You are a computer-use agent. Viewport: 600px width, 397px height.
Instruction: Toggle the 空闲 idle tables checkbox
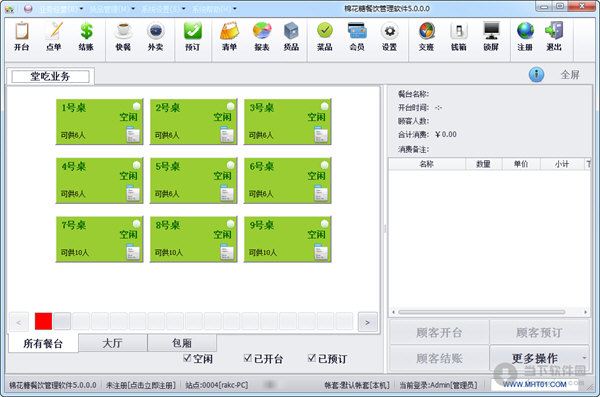click(187, 358)
